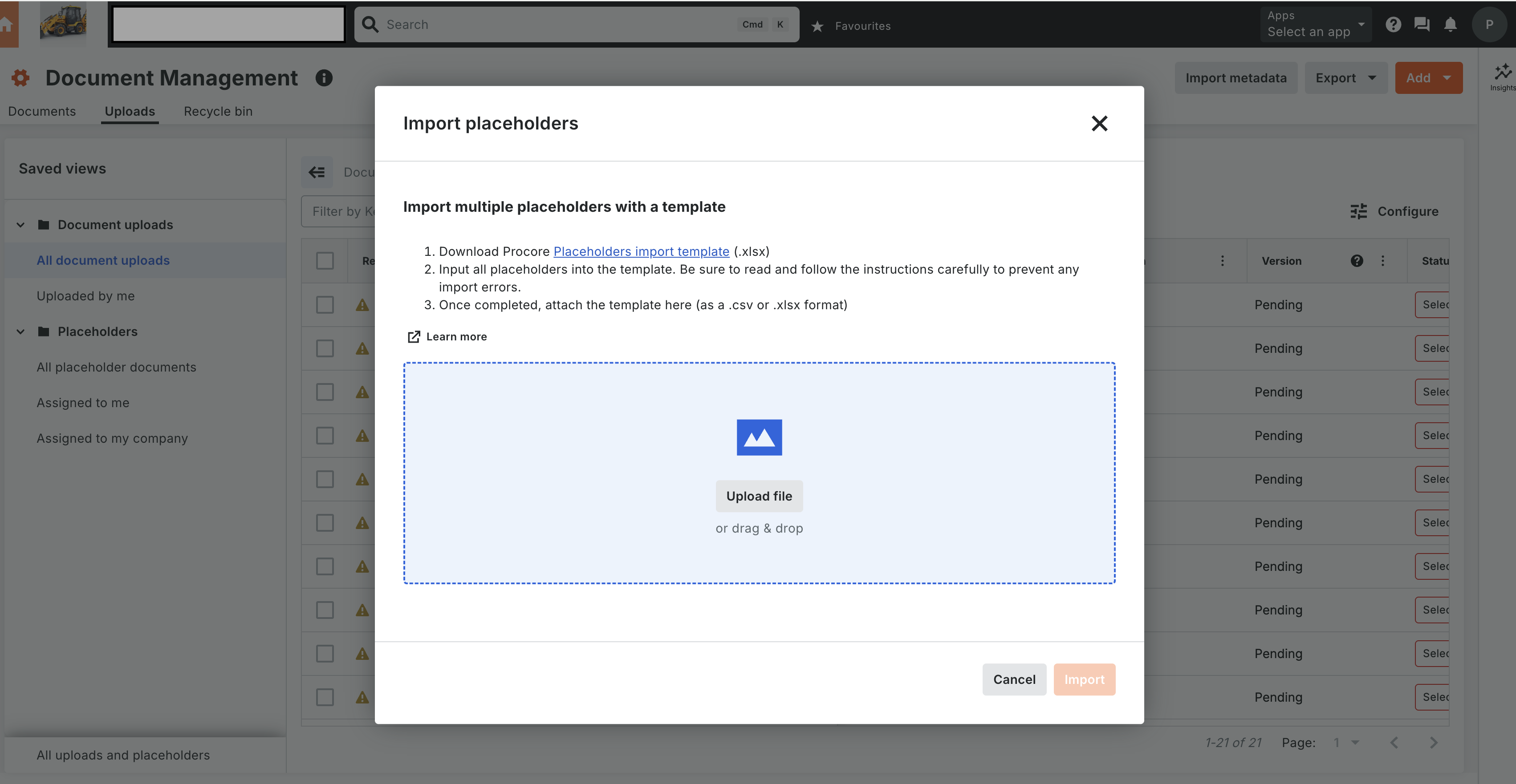This screenshot has height=784, width=1516.
Task: Collapse the Document uploads tree section
Action: point(20,225)
